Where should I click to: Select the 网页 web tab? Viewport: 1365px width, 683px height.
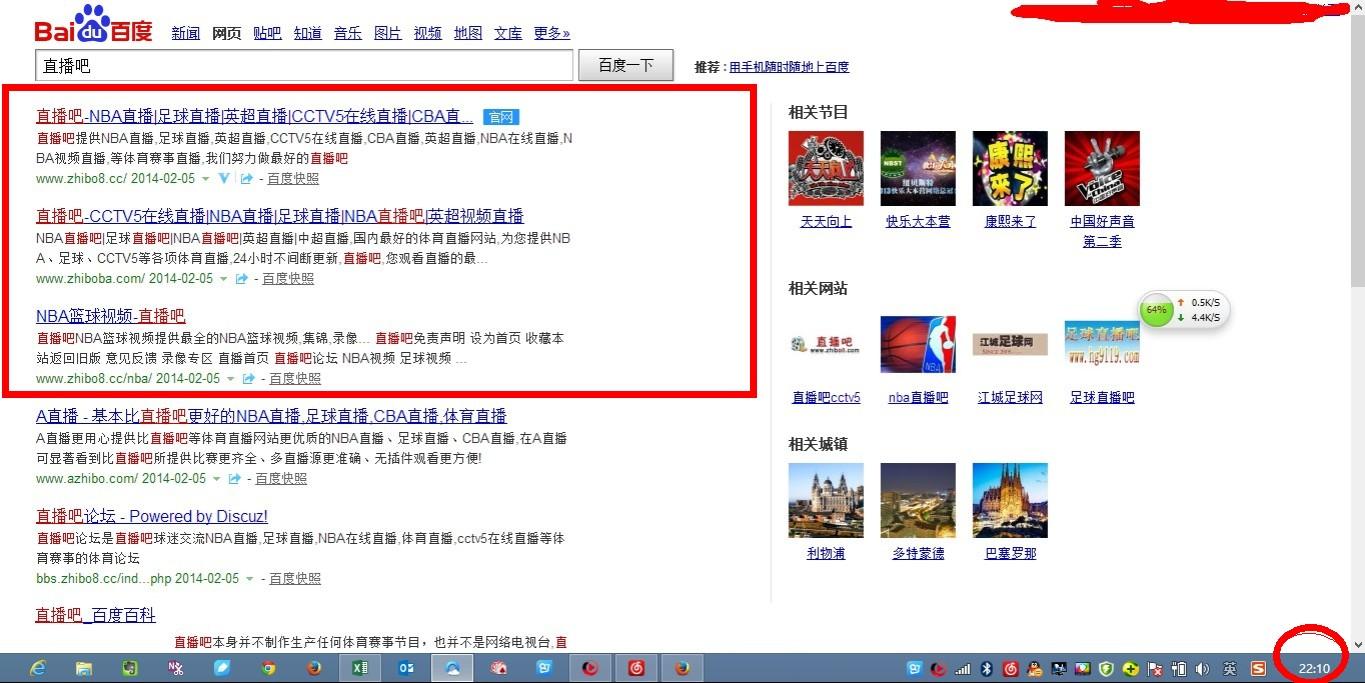pyautogui.click(x=227, y=33)
